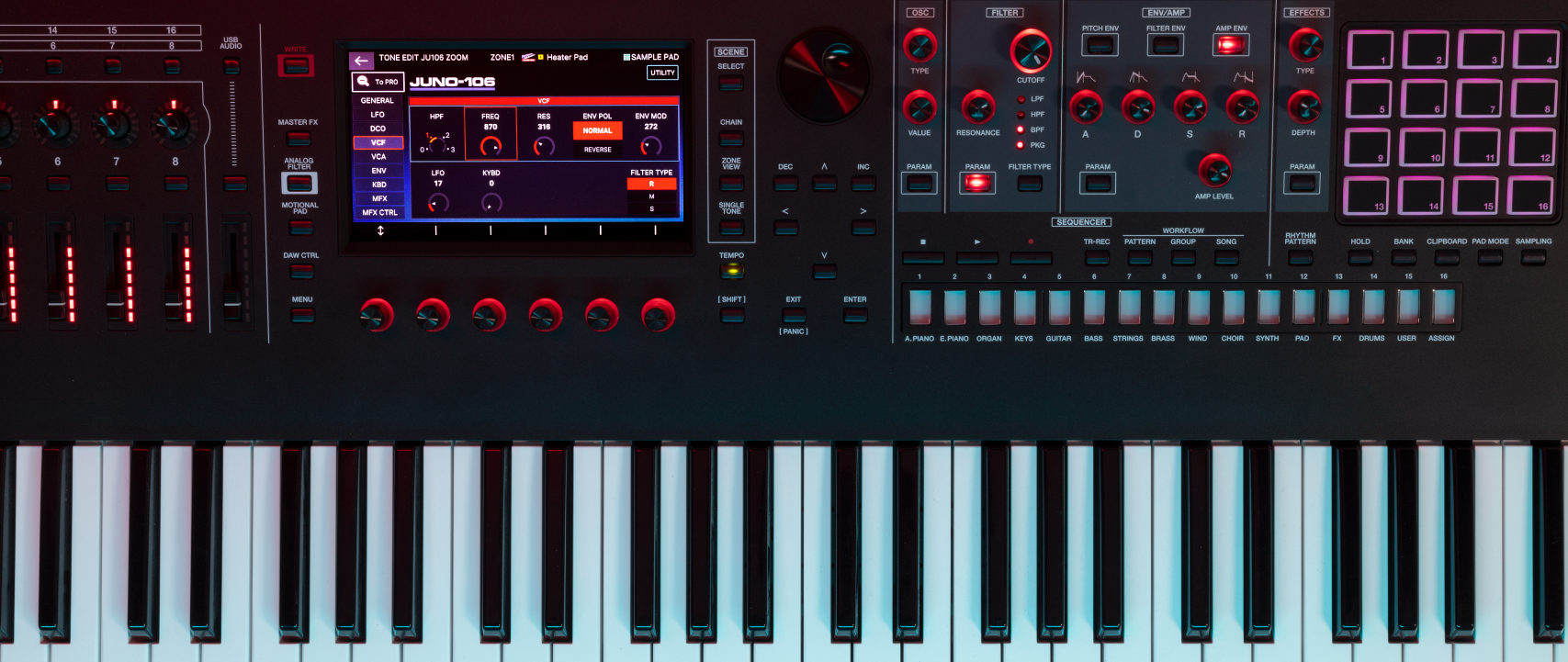Screen dimensions: 1568x662
Task: Open the ENV tab
Action: pos(378,171)
